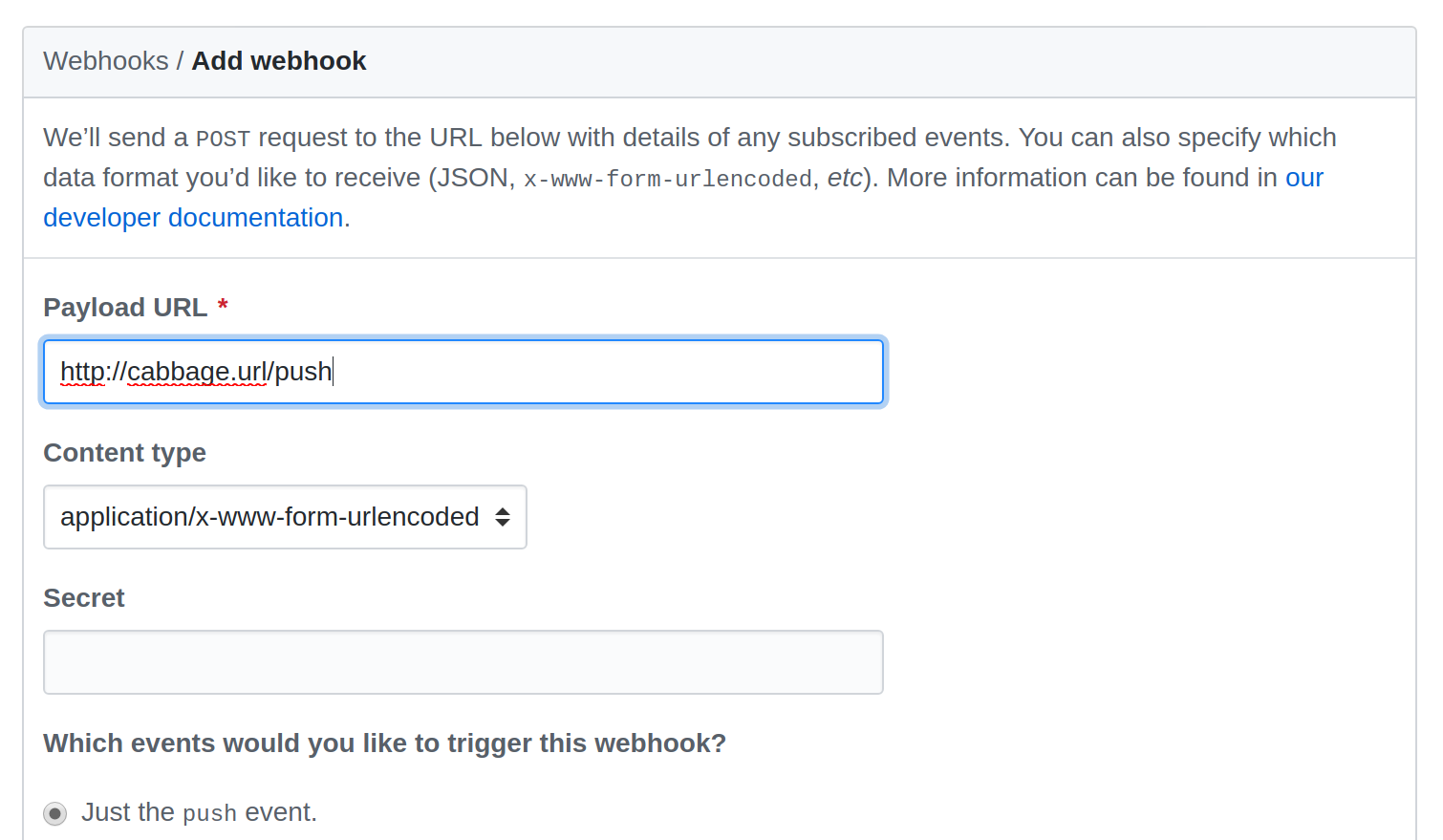
Task: Click the underlined cabbage.url text in the URL
Action: click(x=197, y=372)
